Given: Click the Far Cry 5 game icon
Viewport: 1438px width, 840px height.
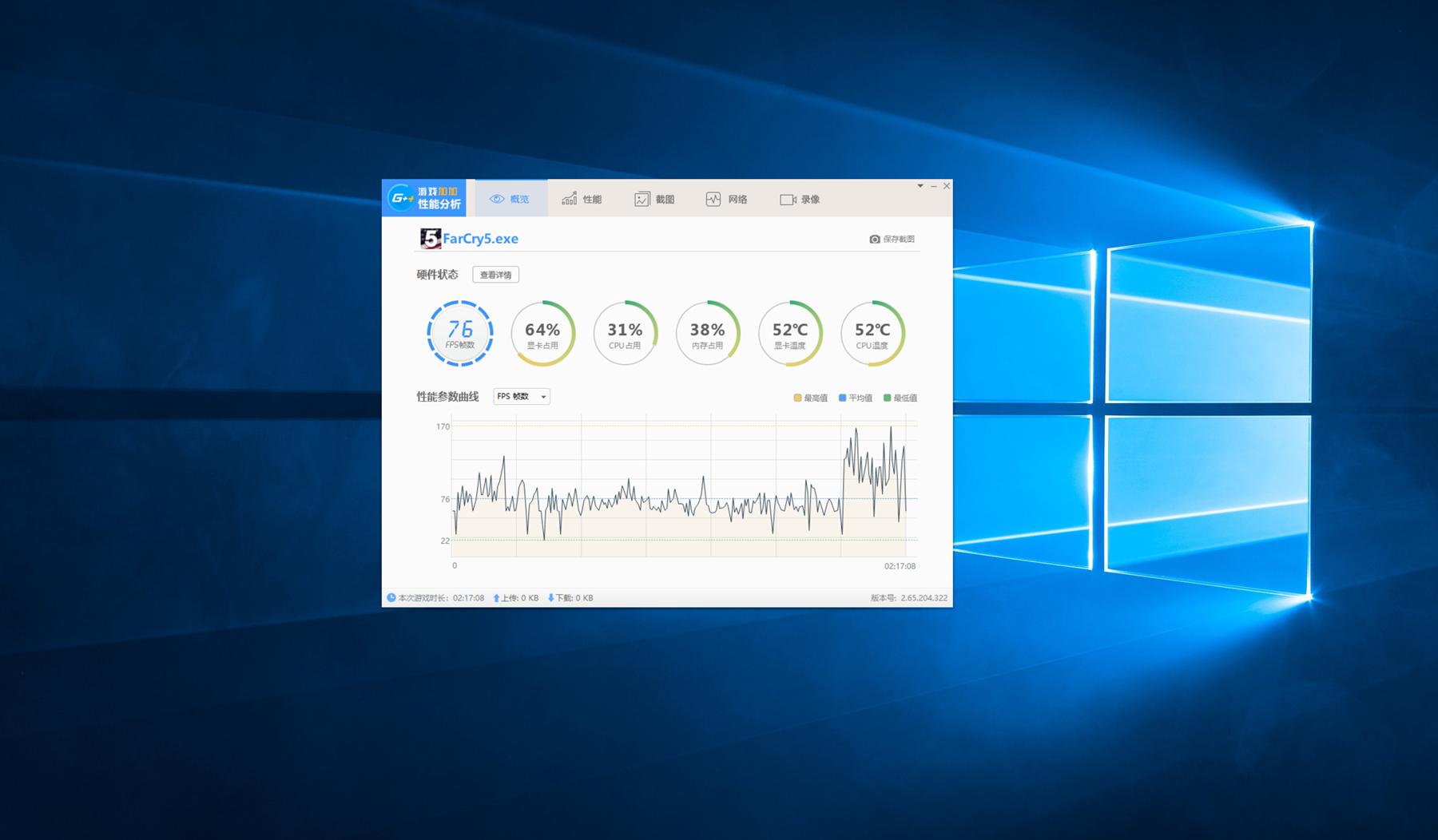Looking at the screenshot, I should point(430,239).
